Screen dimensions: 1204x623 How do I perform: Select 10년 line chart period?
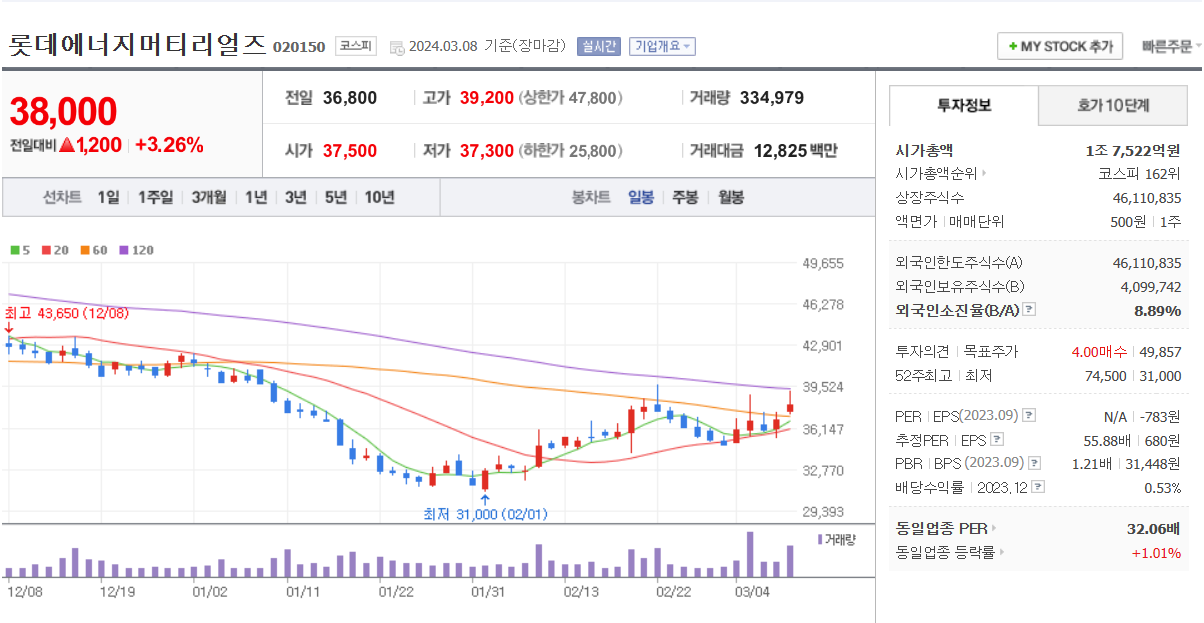[x=379, y=197]
